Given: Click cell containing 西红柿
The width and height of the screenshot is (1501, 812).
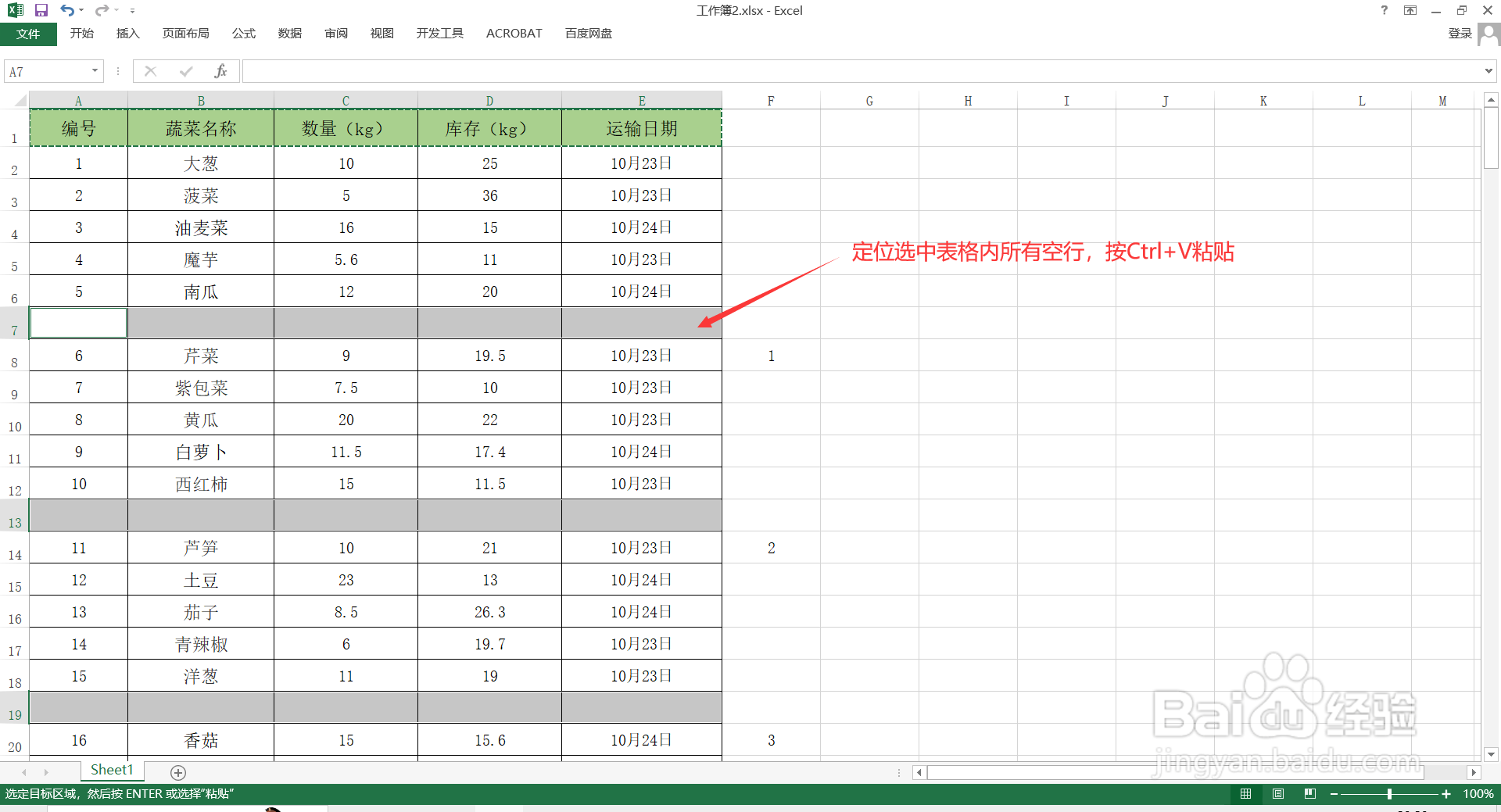Looking at the screenshot, I should 201,484.
